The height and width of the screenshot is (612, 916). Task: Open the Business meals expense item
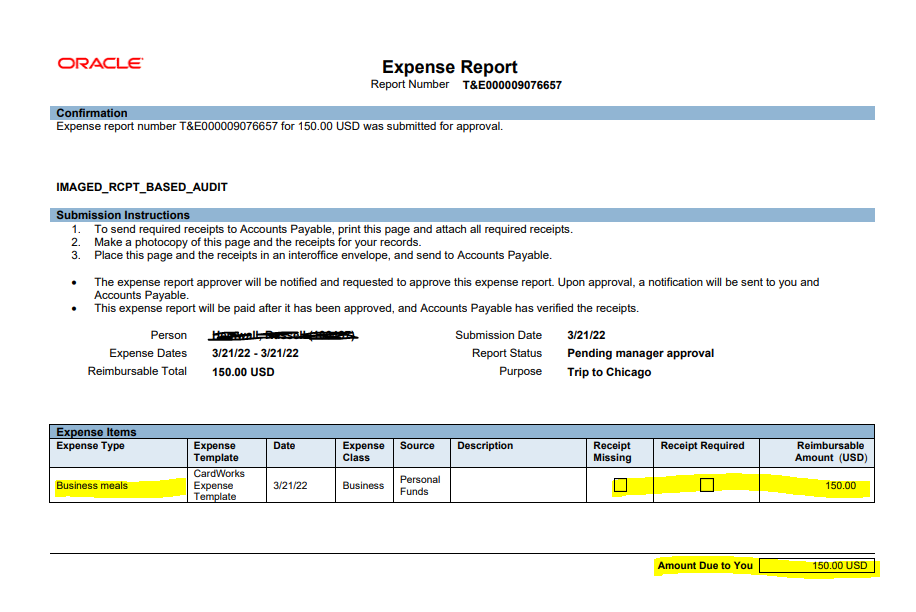89,483
